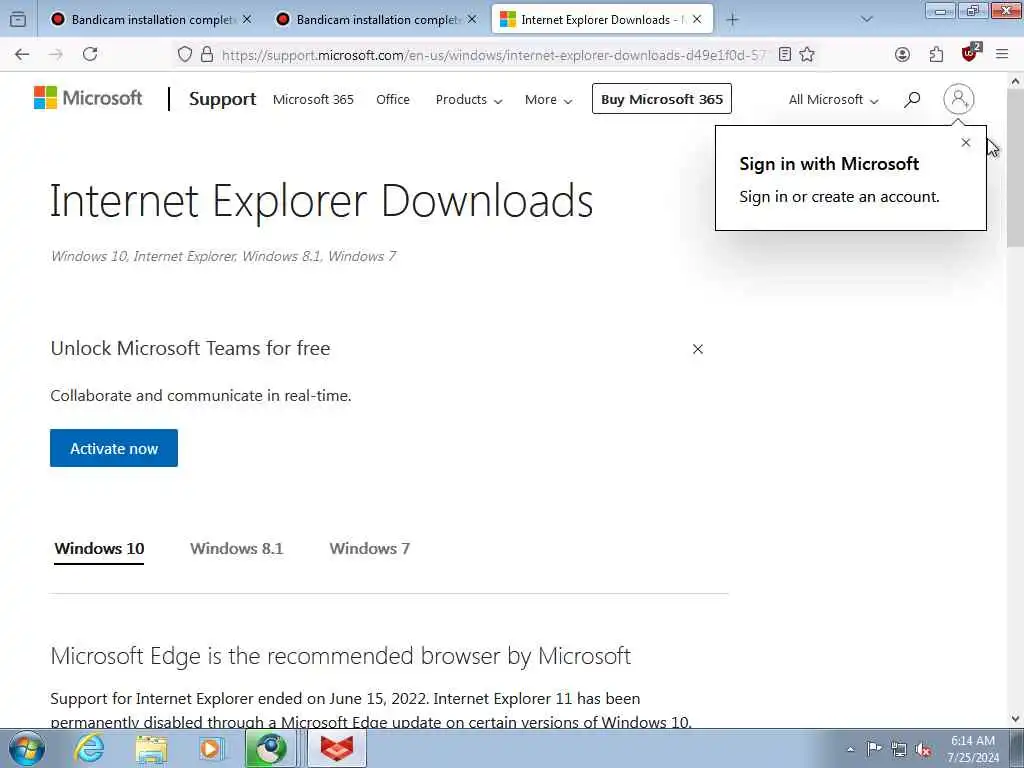Click the forward navigation arrow
The width and height of the screenshot is (1024, 768).
[56, 55]
